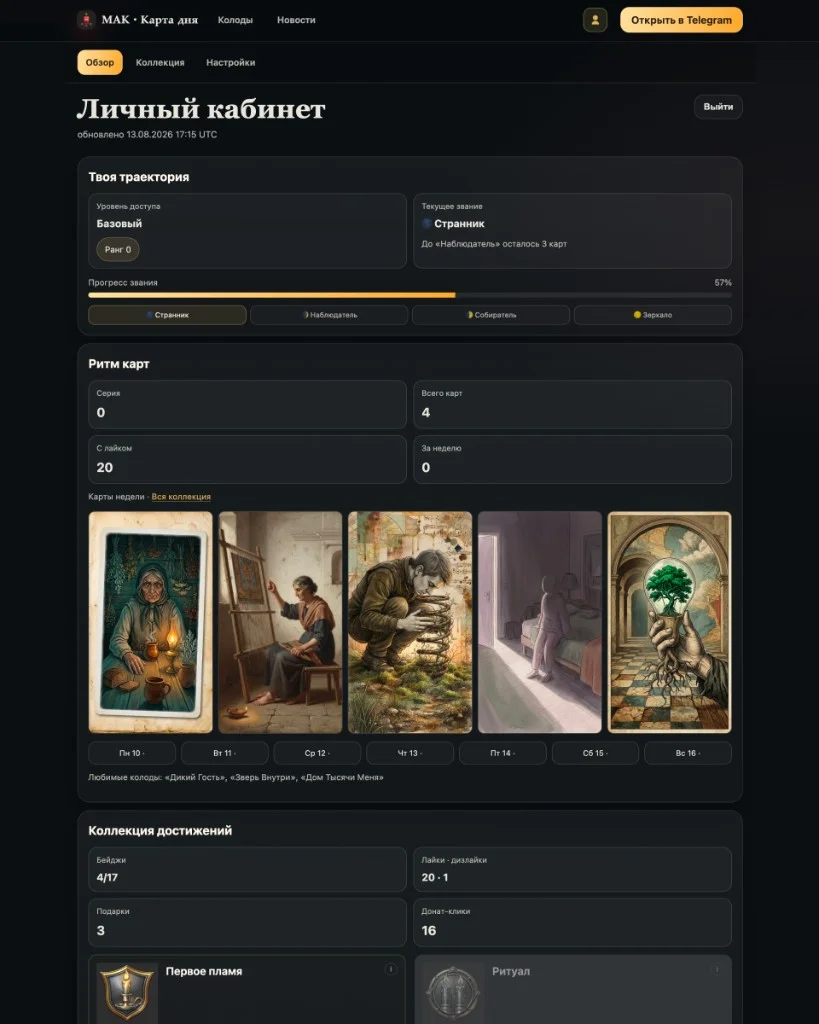Open the old woman with candle card
Viewport: 819px width, 1024px height.
click(151, 622)
